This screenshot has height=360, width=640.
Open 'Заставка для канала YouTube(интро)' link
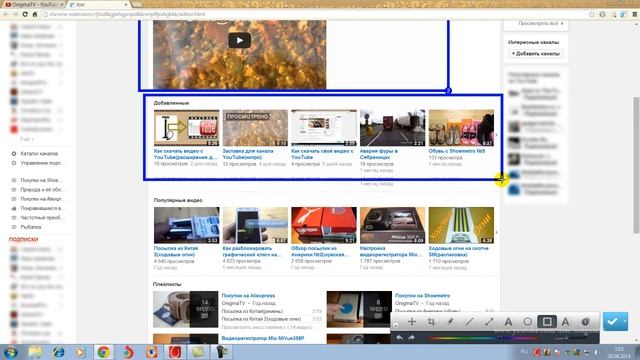pyautogui.click(x=248, y=154)
